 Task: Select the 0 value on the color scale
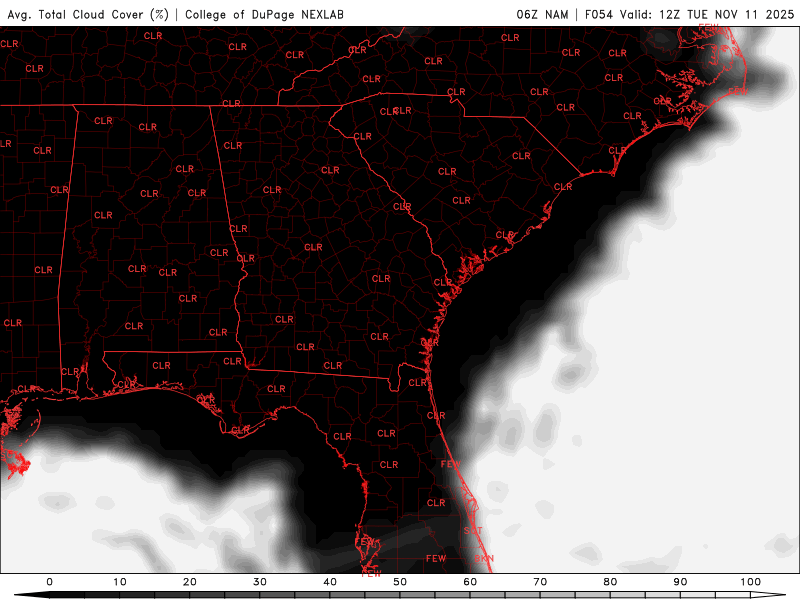(49, 582)
